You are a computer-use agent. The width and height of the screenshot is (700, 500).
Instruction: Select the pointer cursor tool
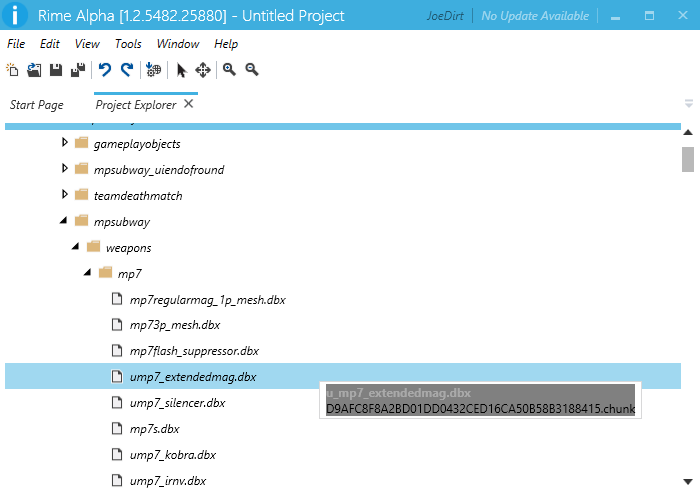[181, 70]
